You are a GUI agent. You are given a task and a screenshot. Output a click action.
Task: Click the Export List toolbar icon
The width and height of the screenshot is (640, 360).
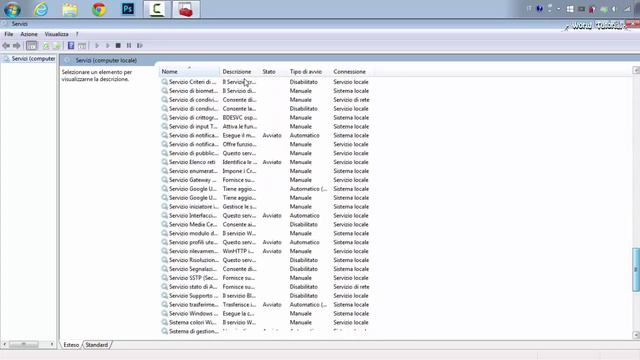coord(56,46)
